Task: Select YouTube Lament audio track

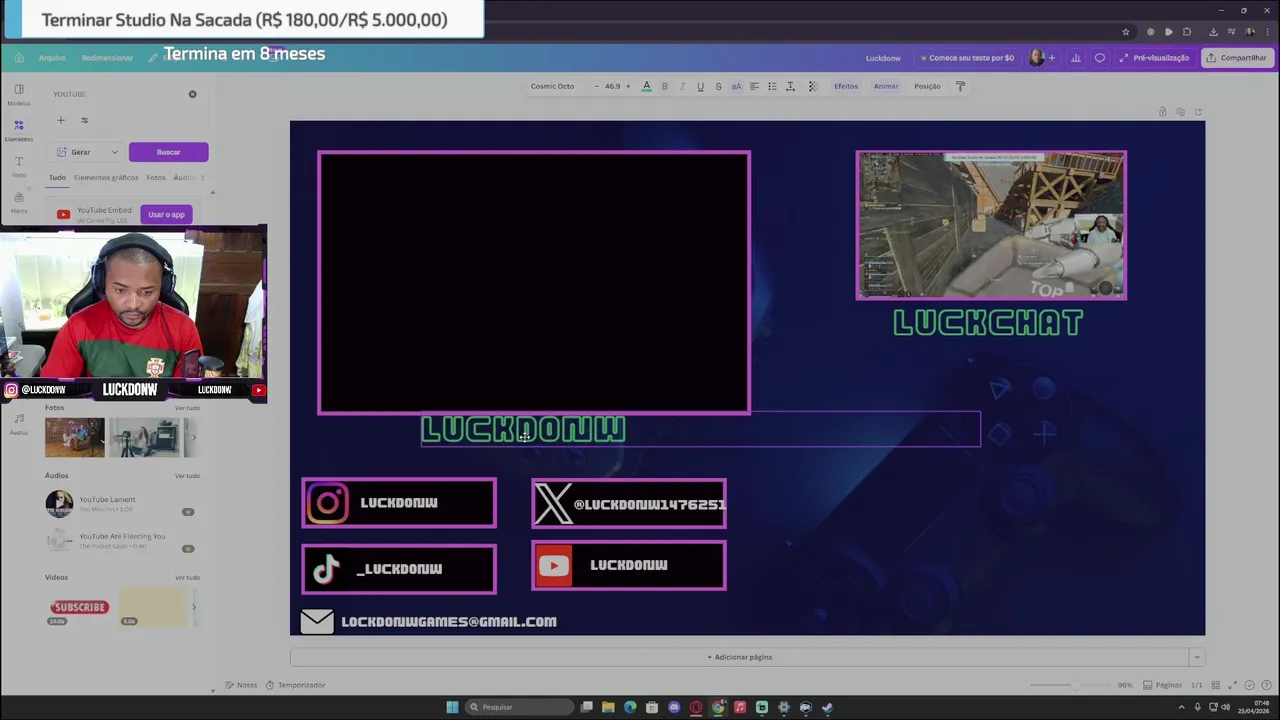Action: pyautogui.click(x=120, y=503)
